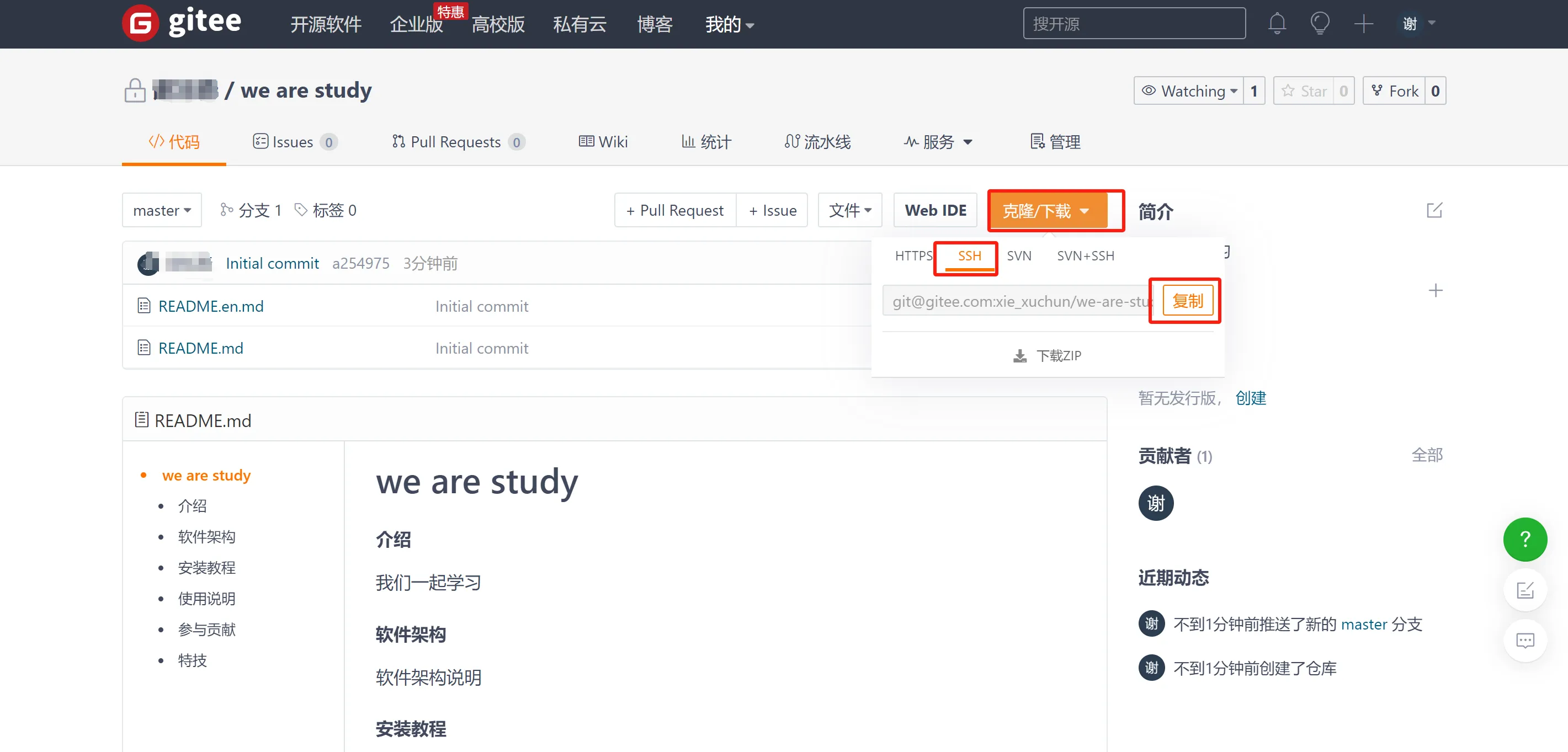Viewport: 1568px width, 752px height.
Task: Click the contributor avatar 谢
Action: pos(1155,503)
